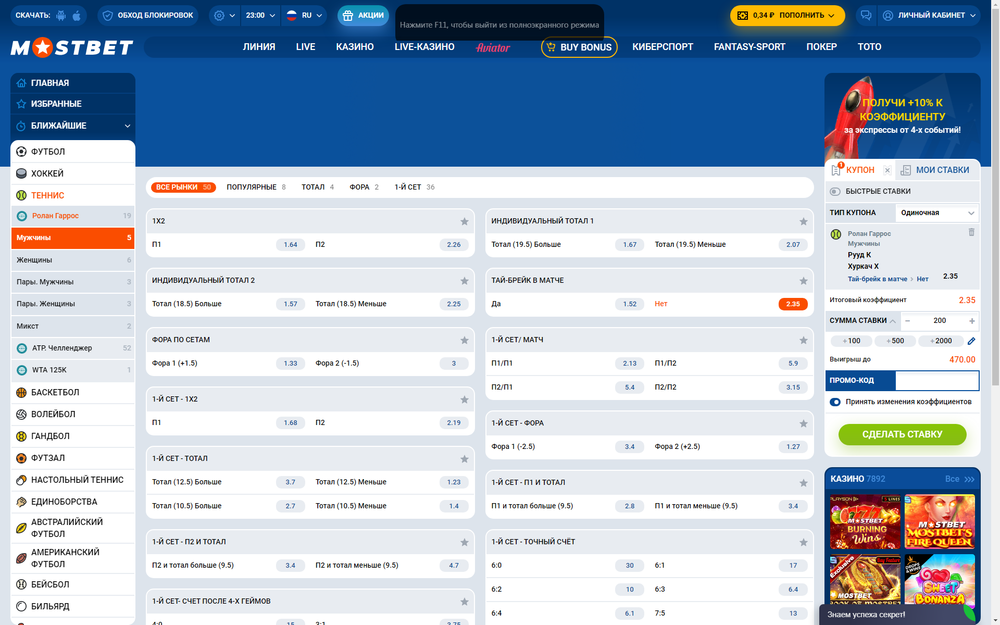
Task: Open the ФУТЗАЛ sport section
Action: (73, 458)
